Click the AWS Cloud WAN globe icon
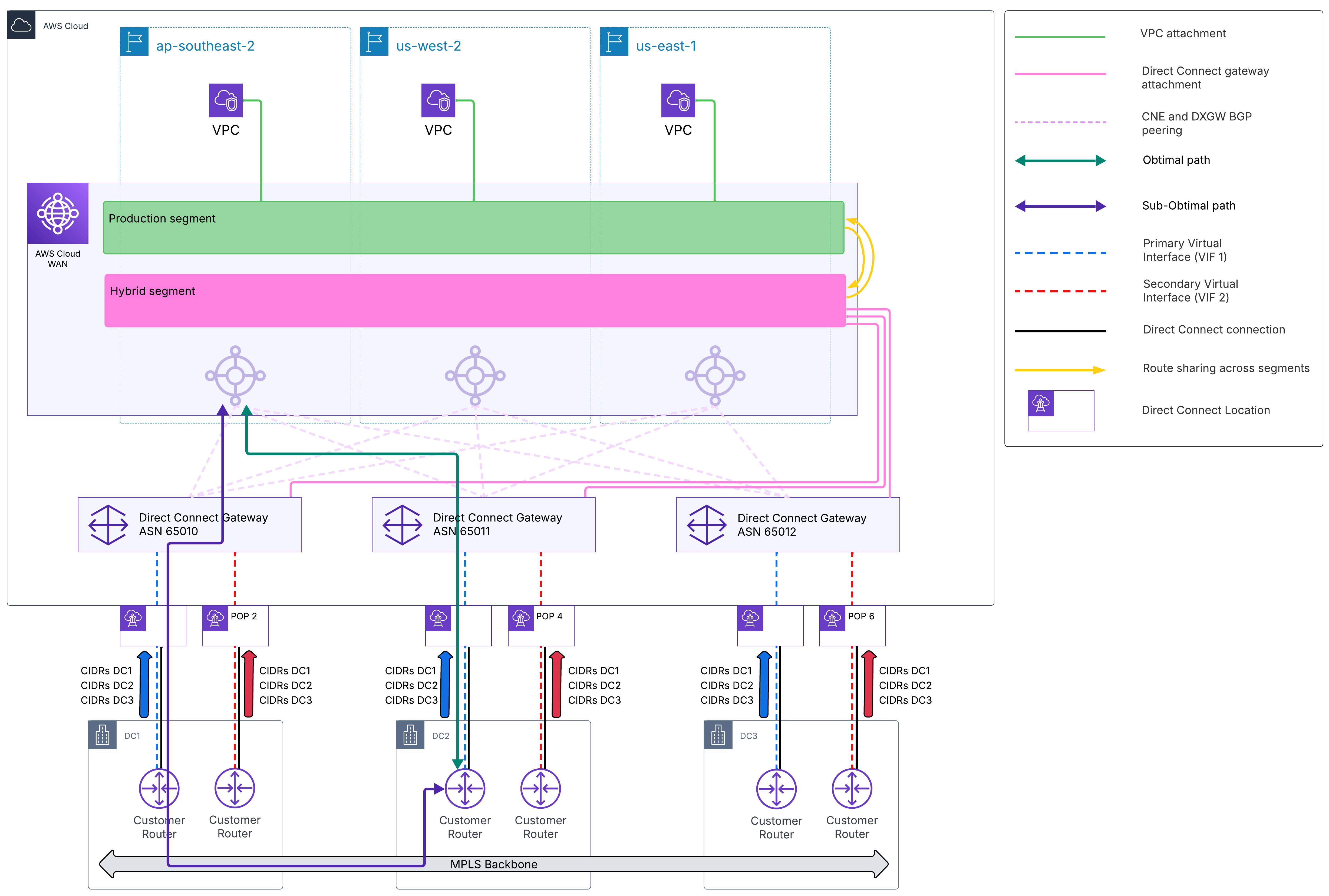Image resolution: width=1329 pixels, height=896 pixels. [58, 213]
